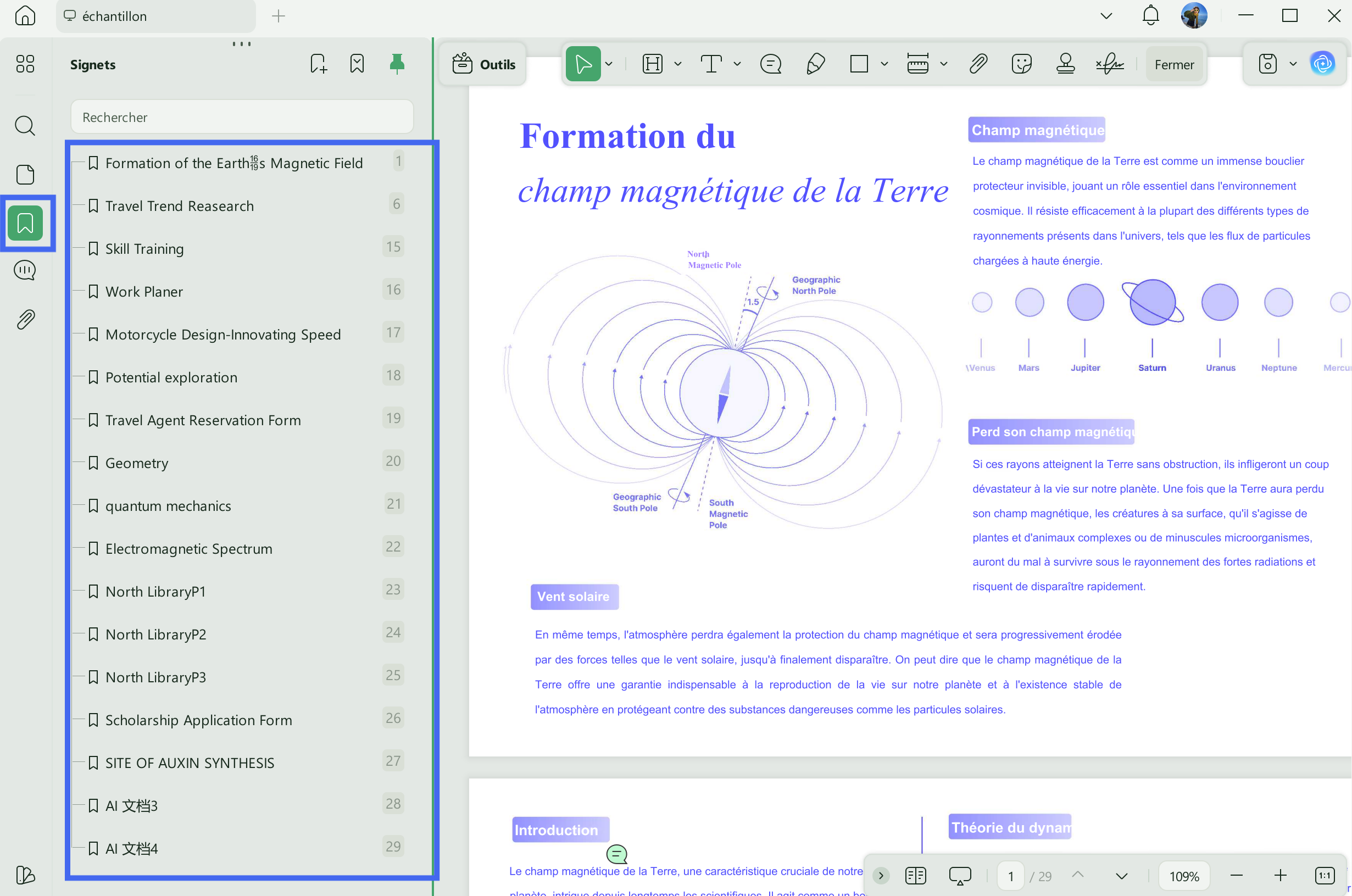The image size is (1352, 896).
Task: Open the AI assistant icon
Action: (x=1323, y=64)
